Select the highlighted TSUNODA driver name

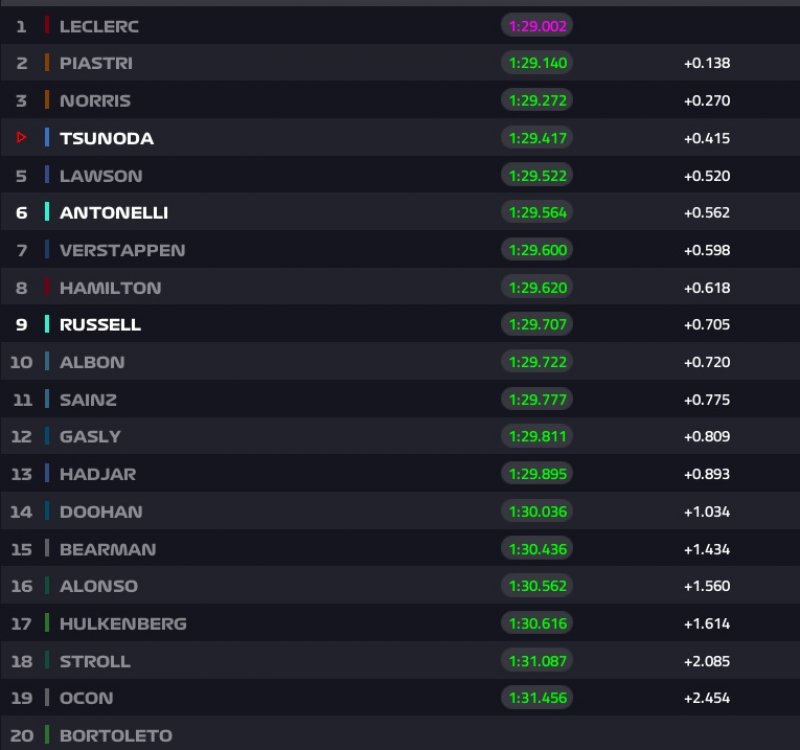tap(107, 138)
